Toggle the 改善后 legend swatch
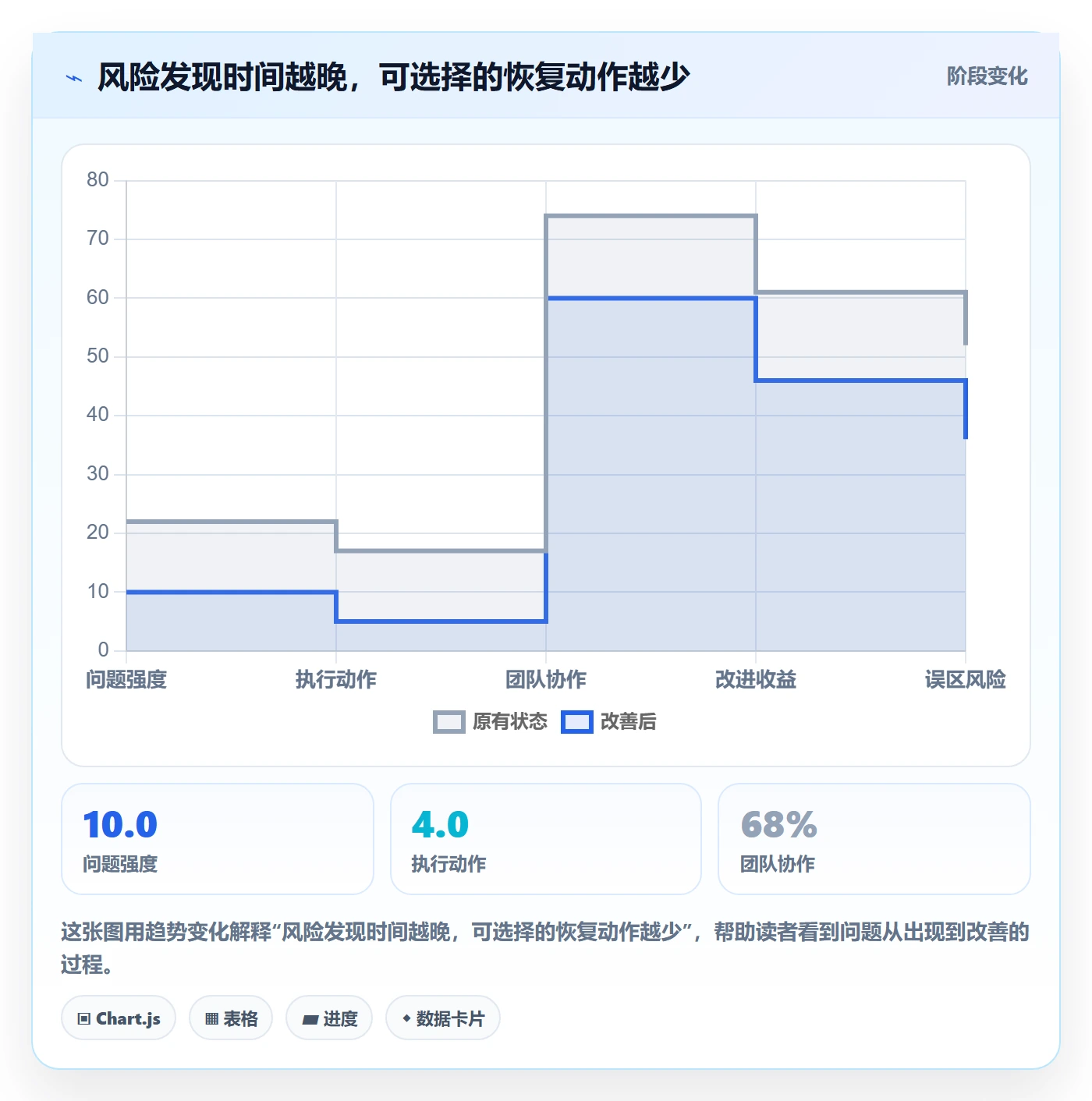The image size is (1092, 1101). (577, 722)
